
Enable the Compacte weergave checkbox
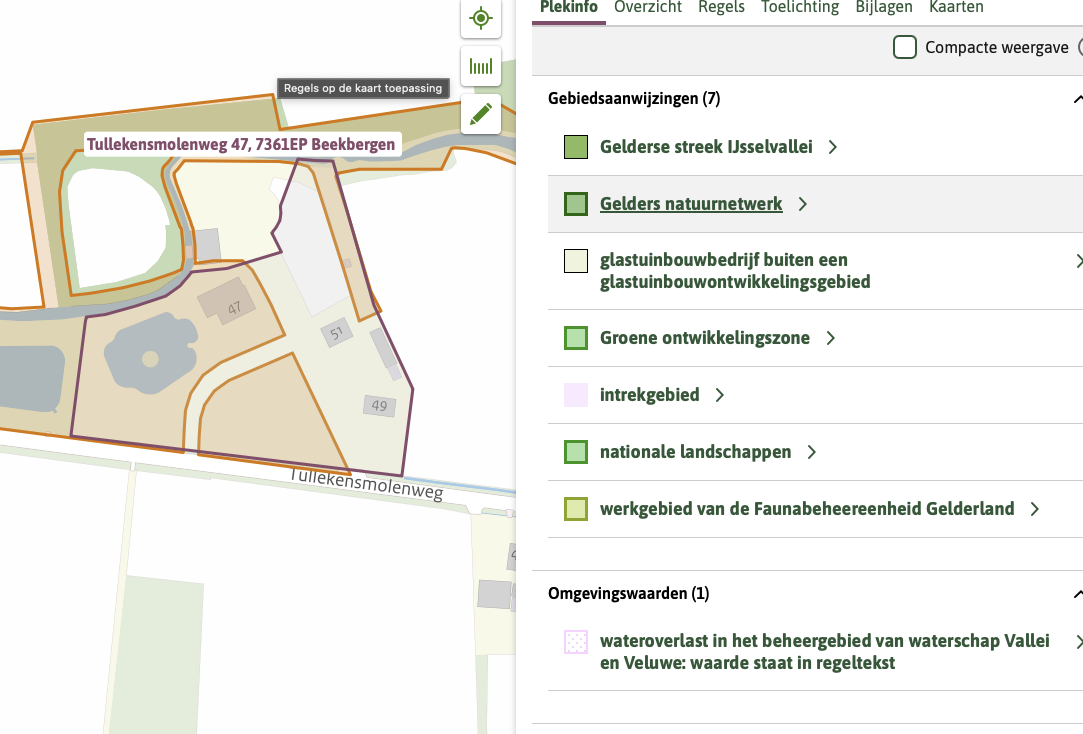pyautogui.click(x=905, y=47)
